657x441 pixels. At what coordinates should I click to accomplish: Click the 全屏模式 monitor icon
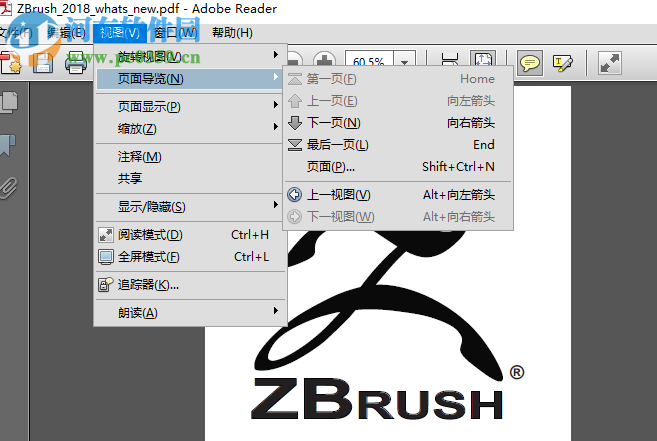tap(106, 257)
